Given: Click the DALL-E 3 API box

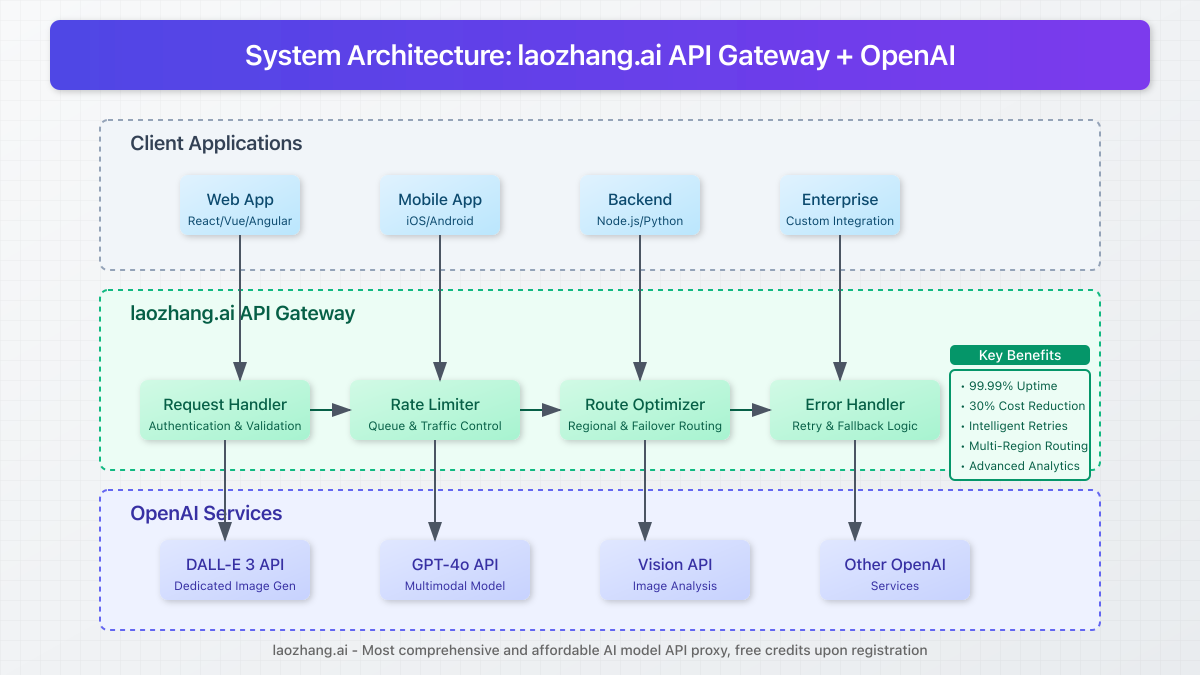Looking at the screenshot, I should point(235,570).
